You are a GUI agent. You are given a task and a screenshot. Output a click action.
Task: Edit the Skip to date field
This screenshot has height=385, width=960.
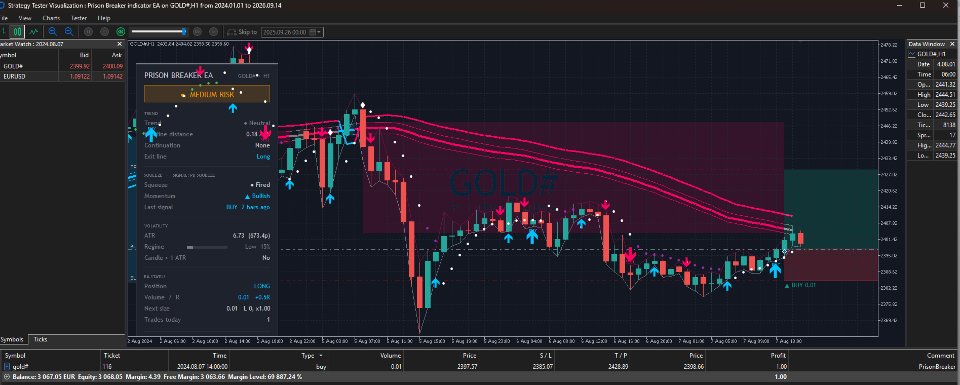point(285,31)
